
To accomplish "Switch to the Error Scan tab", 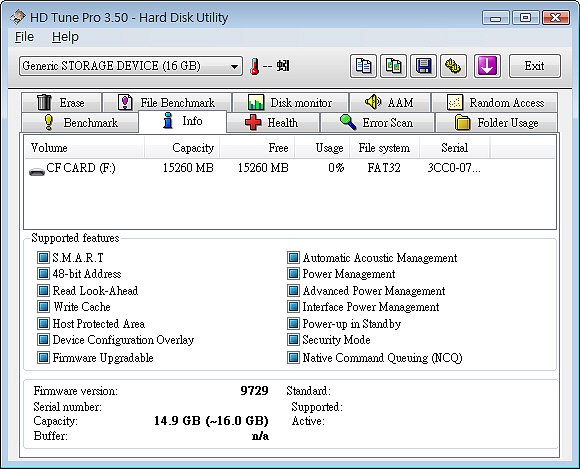I will coord(377,122).
